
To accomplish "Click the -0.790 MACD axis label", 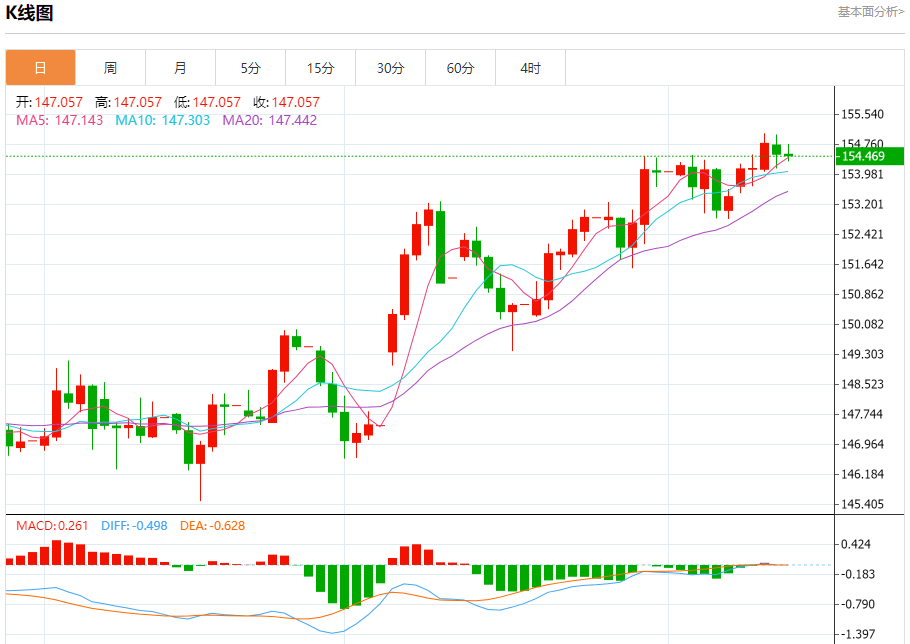I will (x=858, y=604).
